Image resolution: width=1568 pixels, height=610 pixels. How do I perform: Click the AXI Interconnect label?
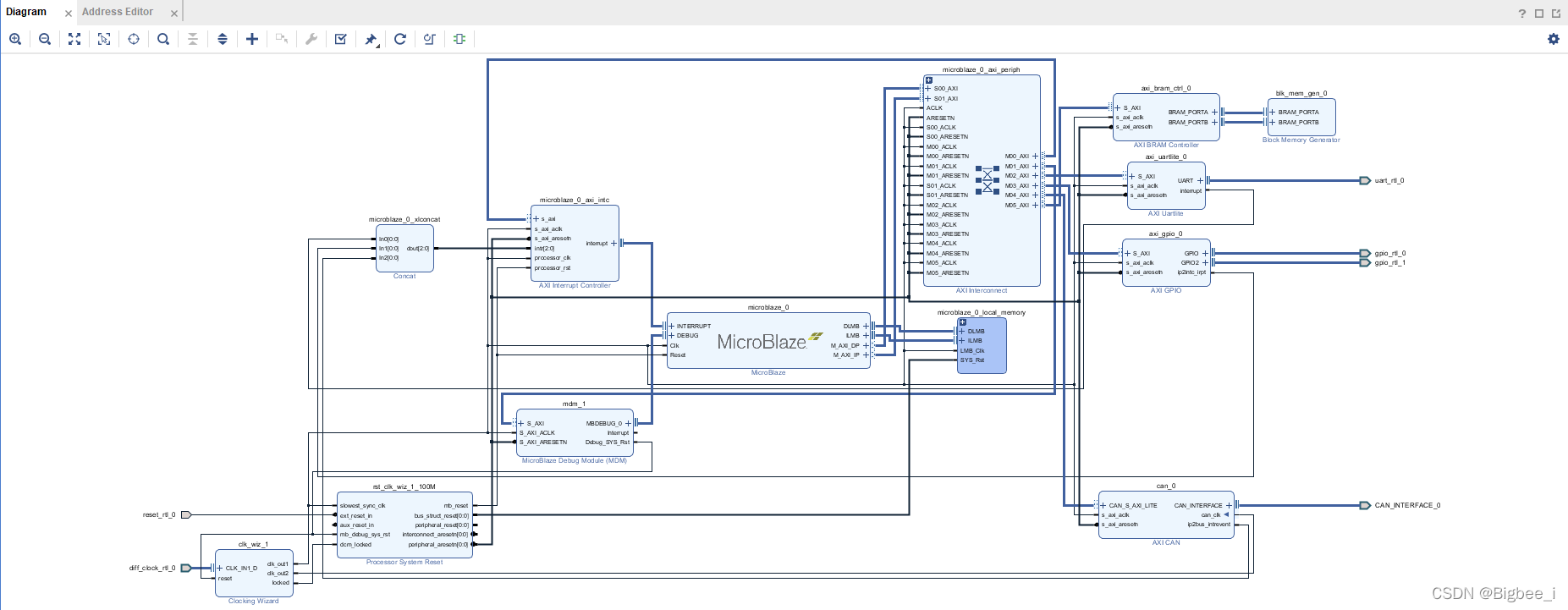(x=982, y=291)
